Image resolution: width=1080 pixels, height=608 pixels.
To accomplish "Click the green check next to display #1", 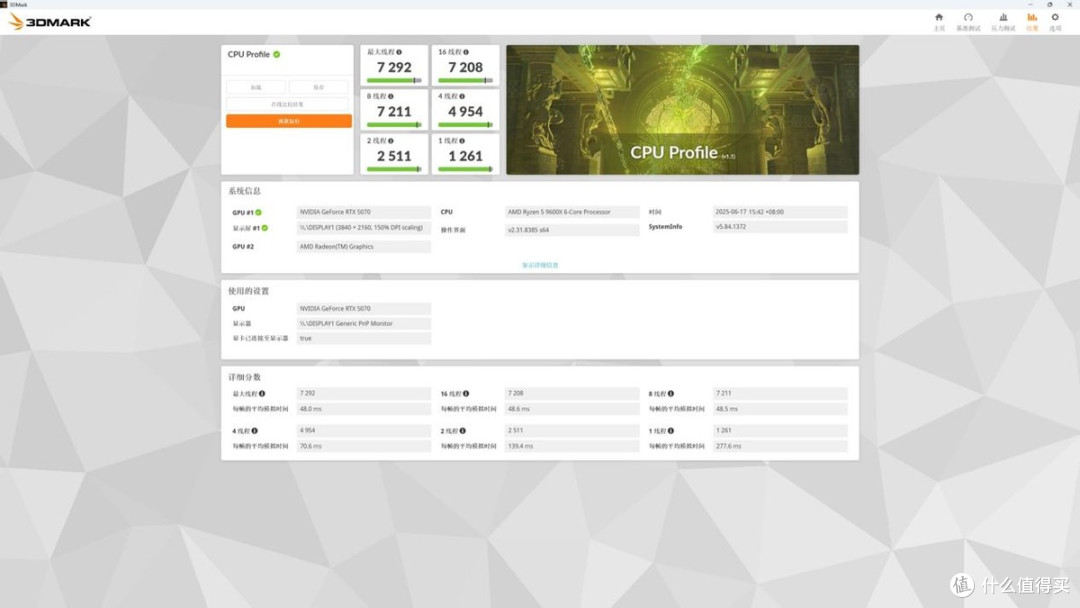I will pyautogui.click(x=264, y=228).
